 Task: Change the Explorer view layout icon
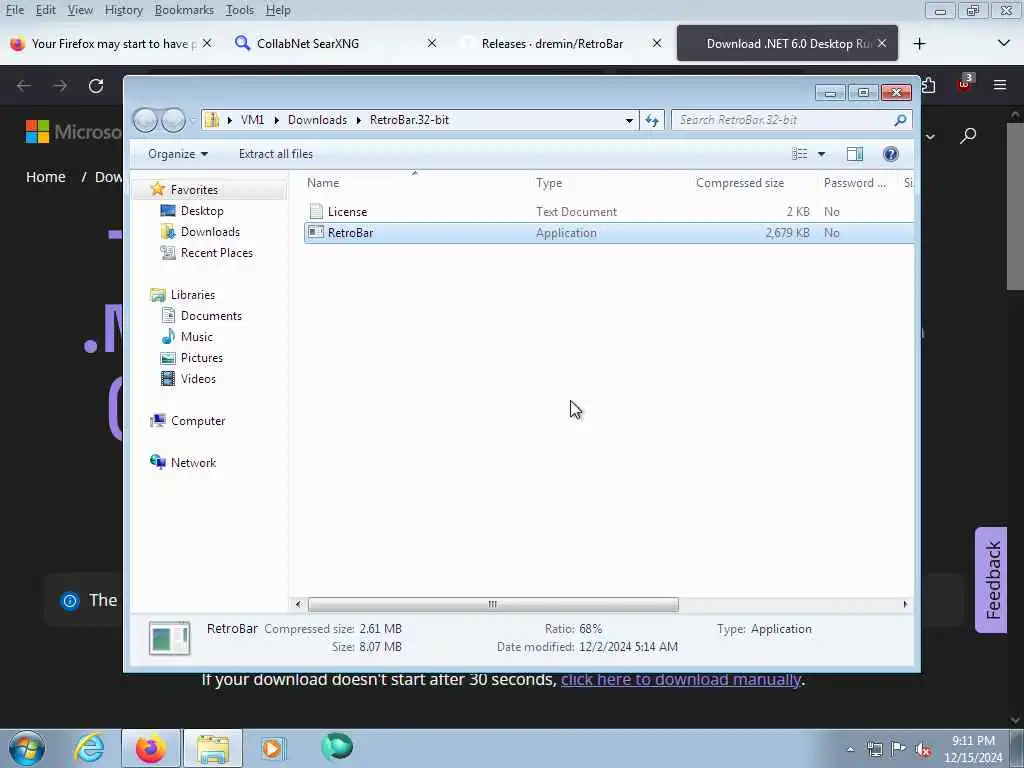point(799,154)
